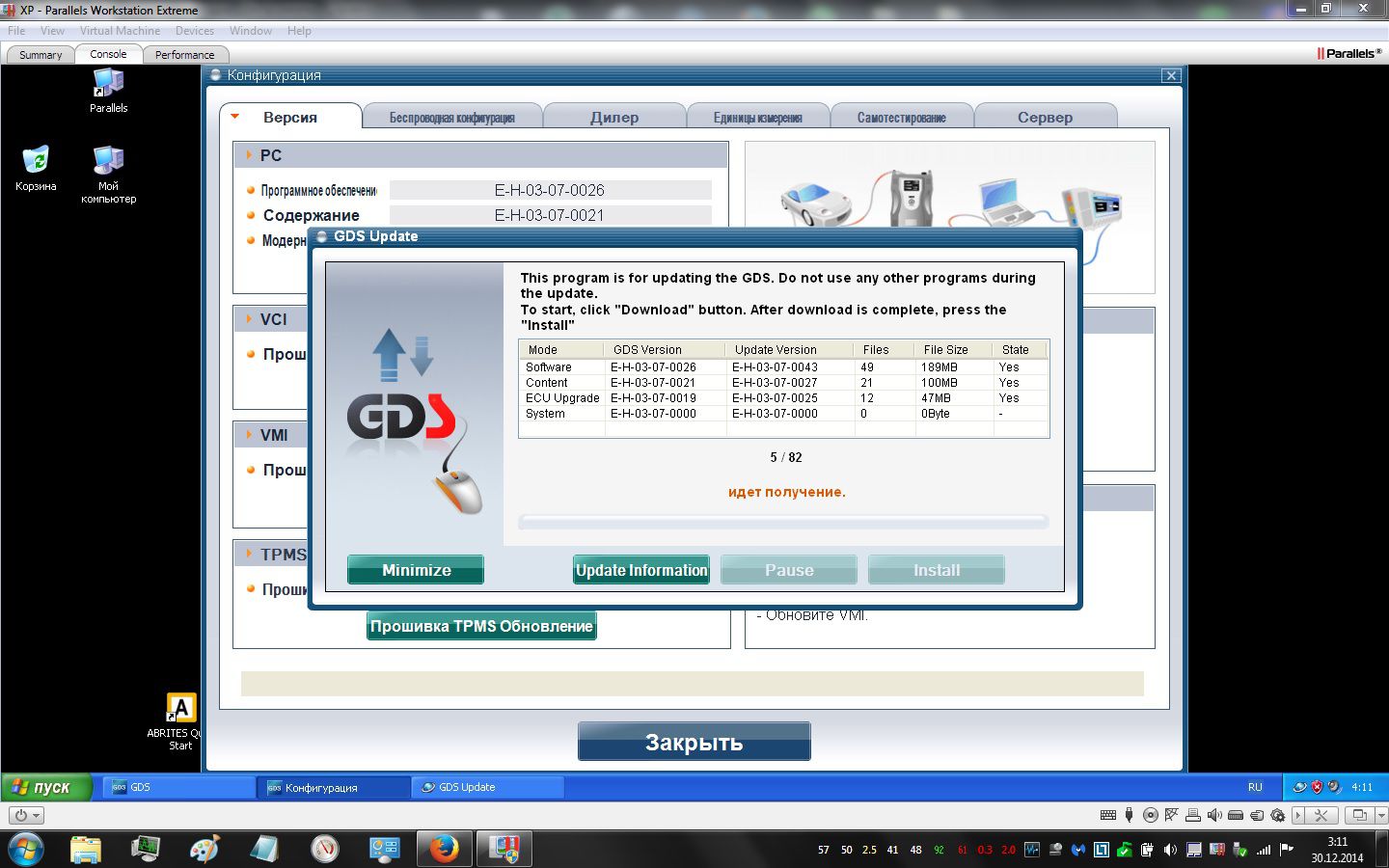Click the Parallels Workstation icon in host taskbar
The width and height of the screenshot is (1389, 868).
pyautogui.click(x=504, y=849)
